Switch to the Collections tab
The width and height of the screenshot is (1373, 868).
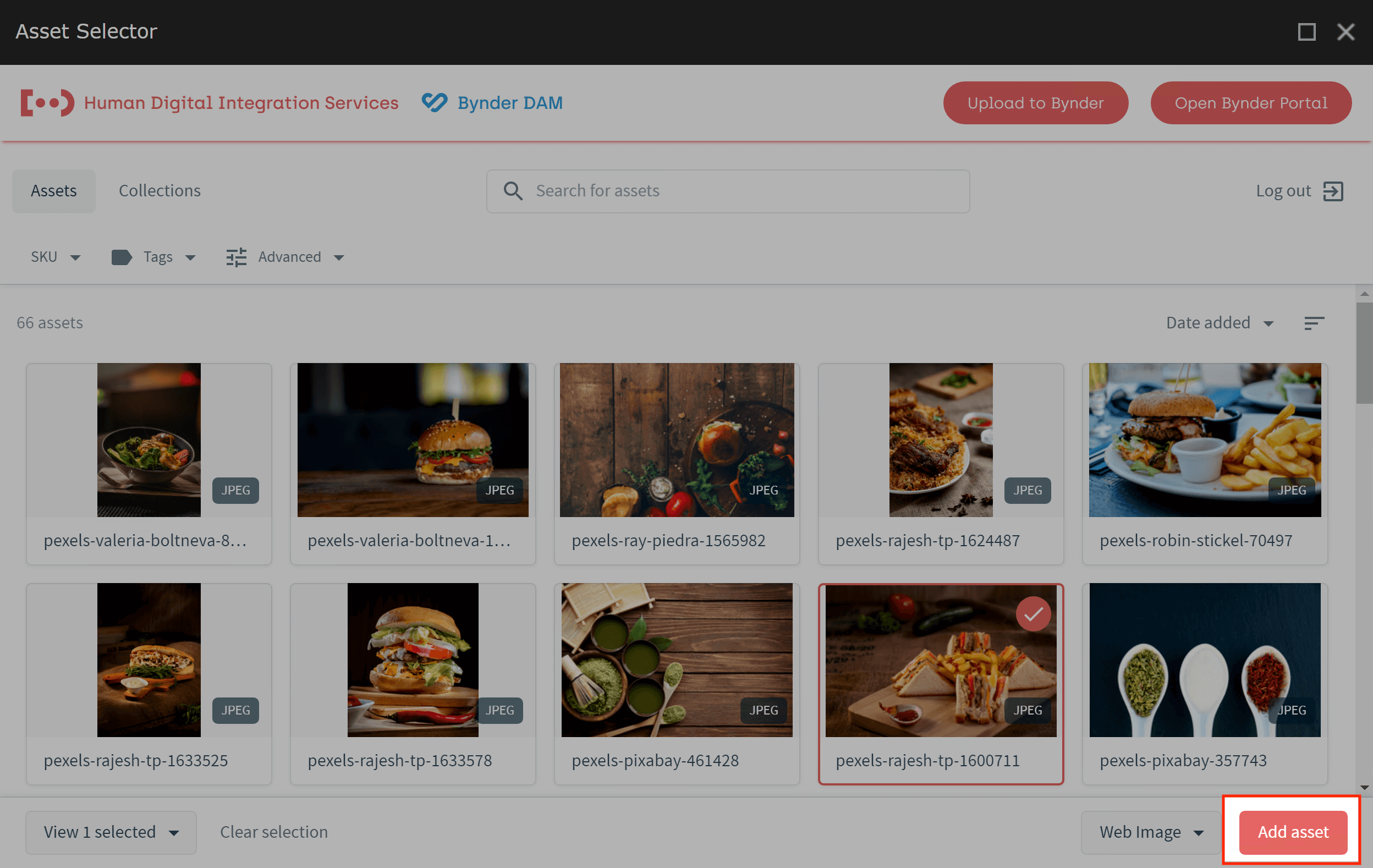pos(160,191)
